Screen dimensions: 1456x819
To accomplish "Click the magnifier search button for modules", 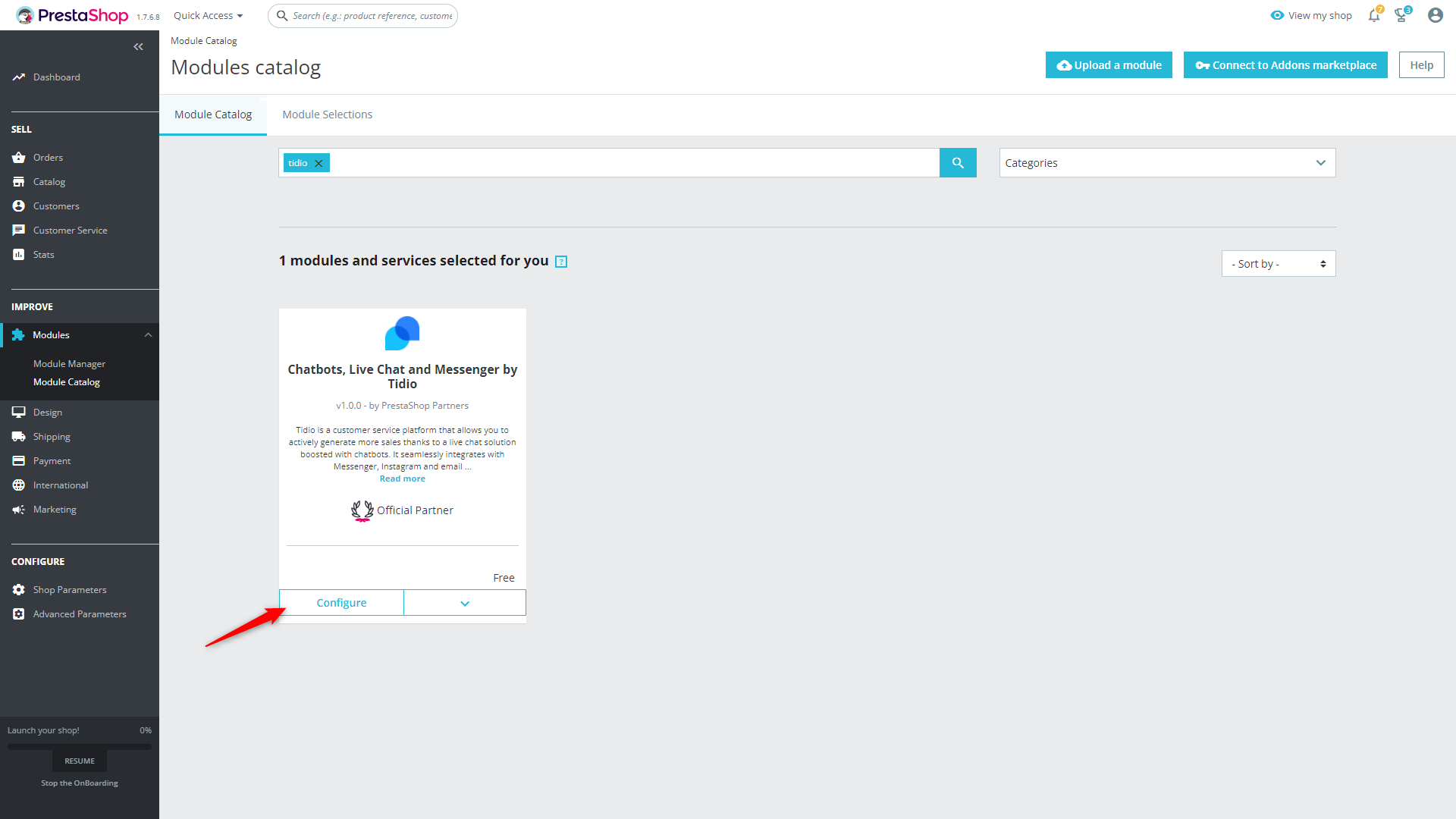I will [x=958, y=163].
